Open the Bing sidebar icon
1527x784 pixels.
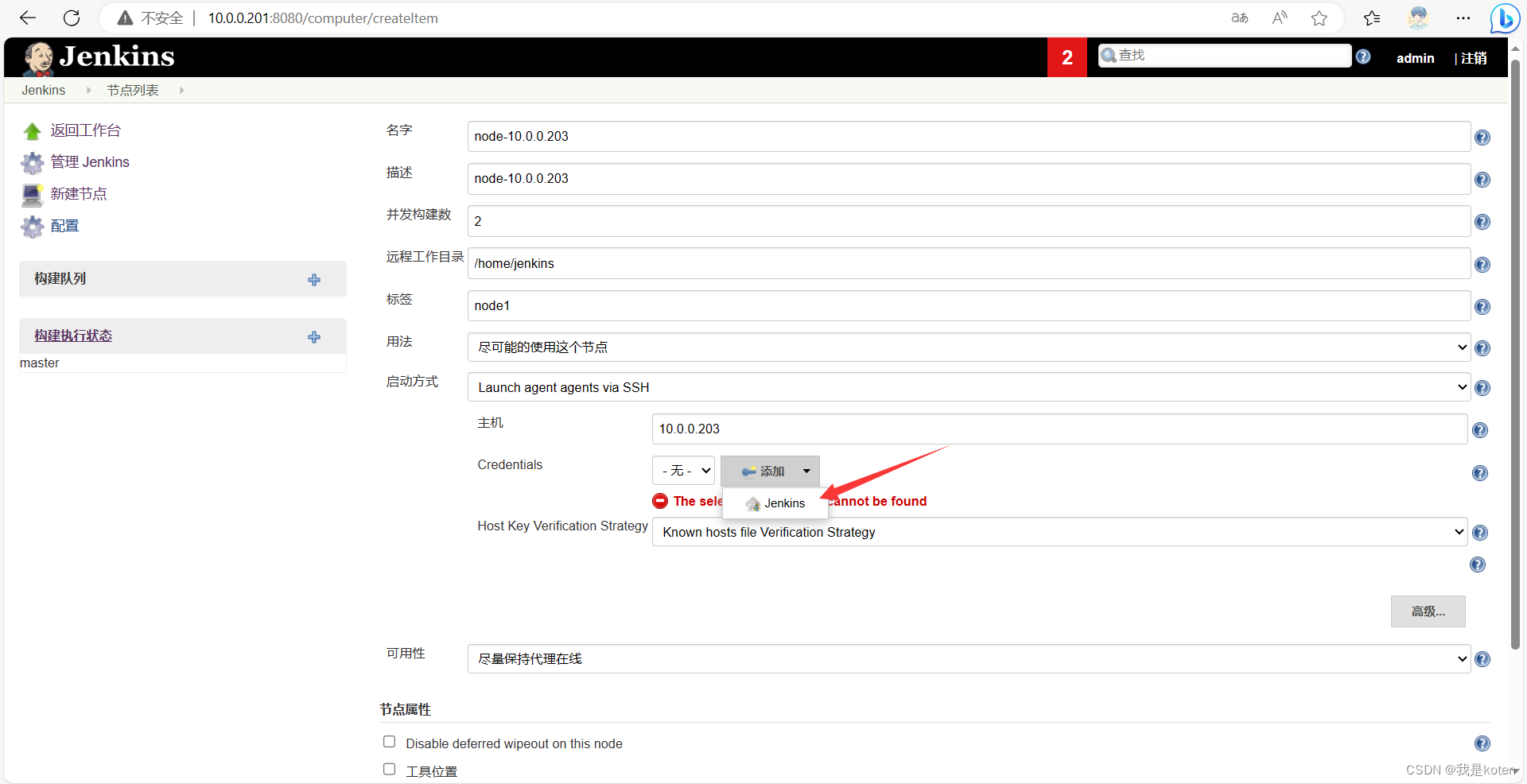click(1505, 17)
